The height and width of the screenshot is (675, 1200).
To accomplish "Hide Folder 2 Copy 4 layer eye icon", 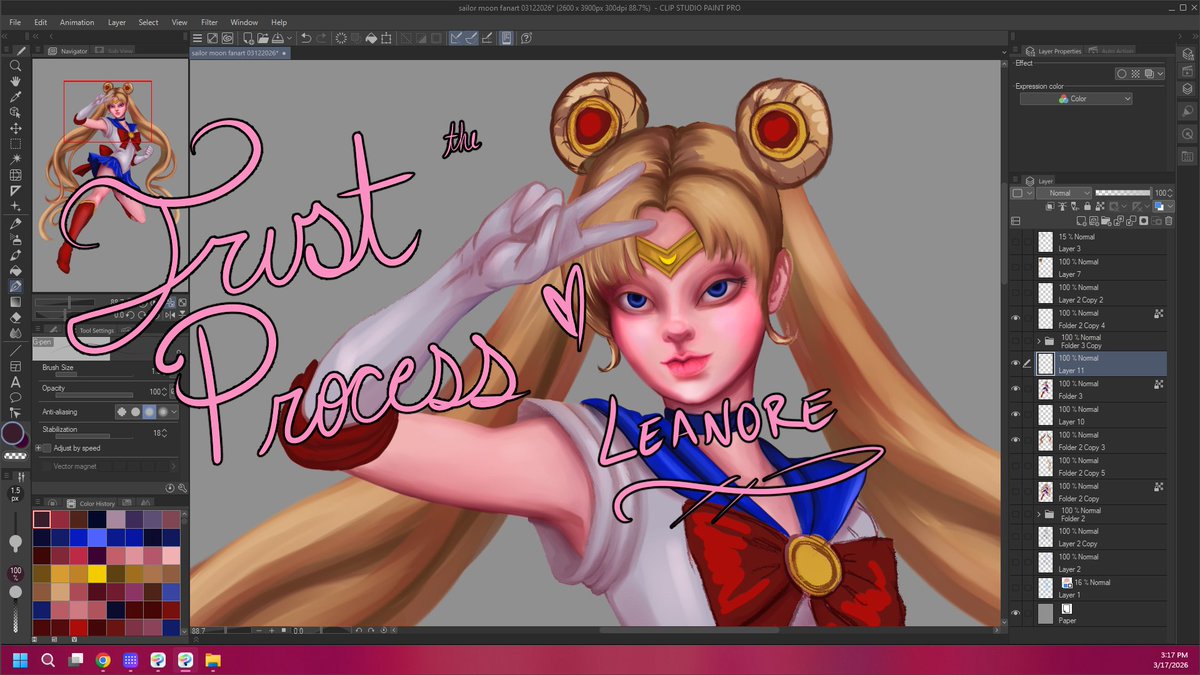I will coord(1016,318).
